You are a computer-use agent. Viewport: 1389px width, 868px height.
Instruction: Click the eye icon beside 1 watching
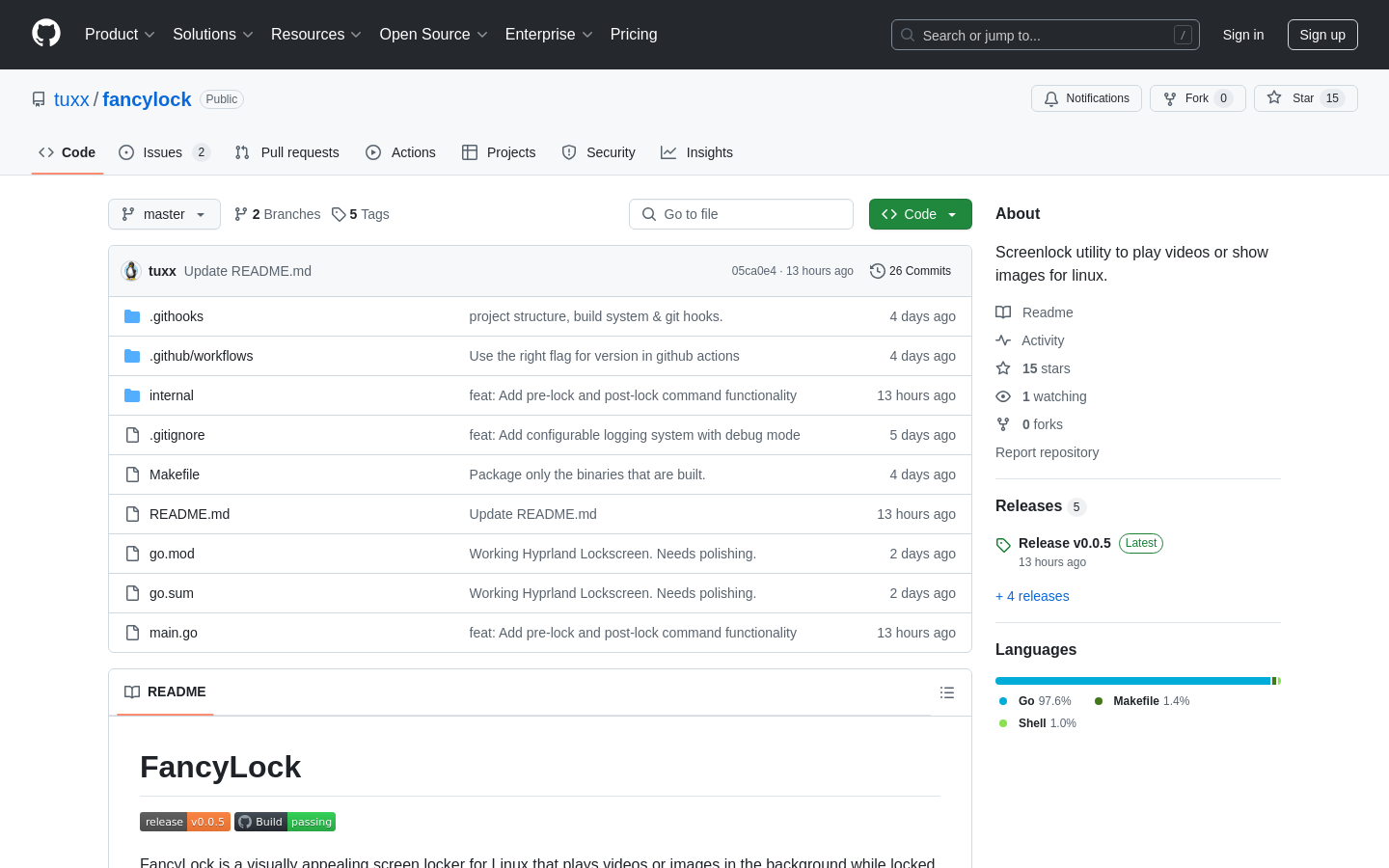pos(1003,396)
